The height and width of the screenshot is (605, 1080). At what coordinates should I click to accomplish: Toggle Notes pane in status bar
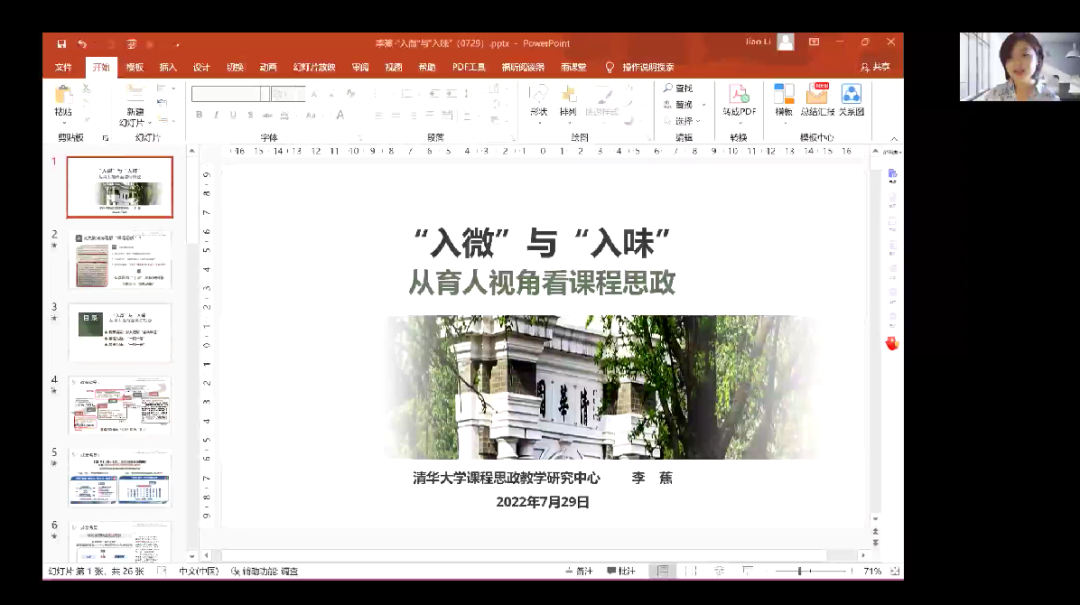point(578,571)
